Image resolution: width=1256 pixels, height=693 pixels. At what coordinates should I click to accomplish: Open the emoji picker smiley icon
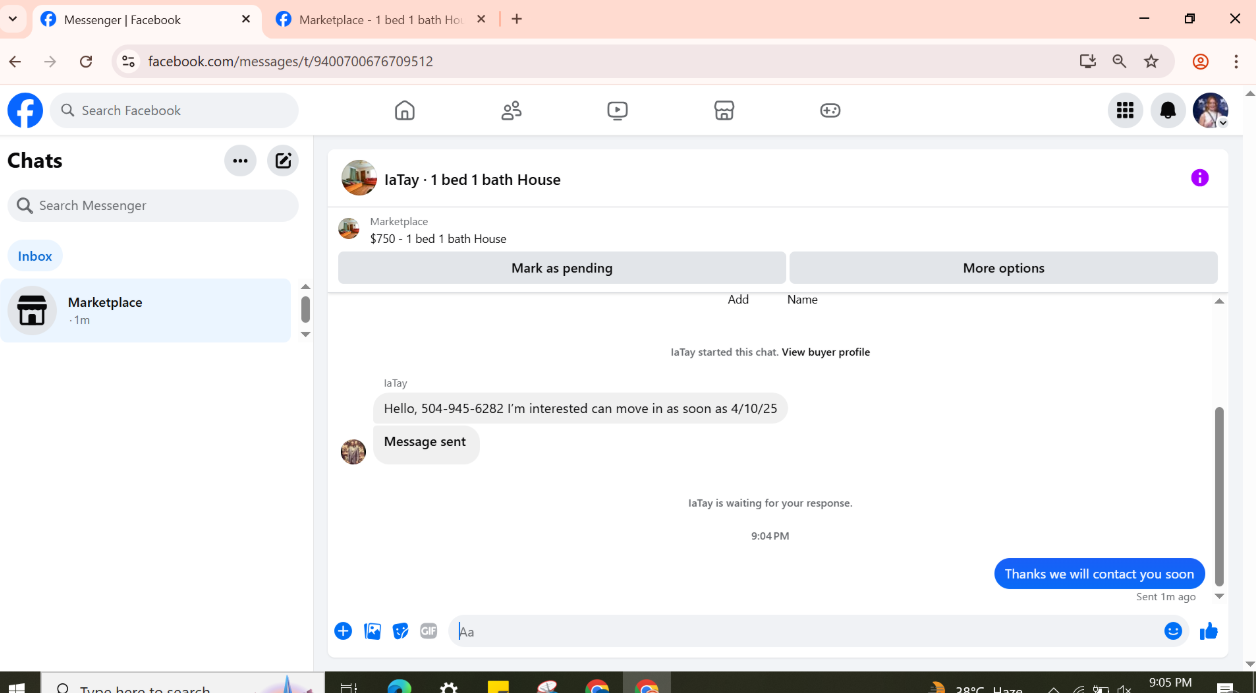coord(1174,631)
